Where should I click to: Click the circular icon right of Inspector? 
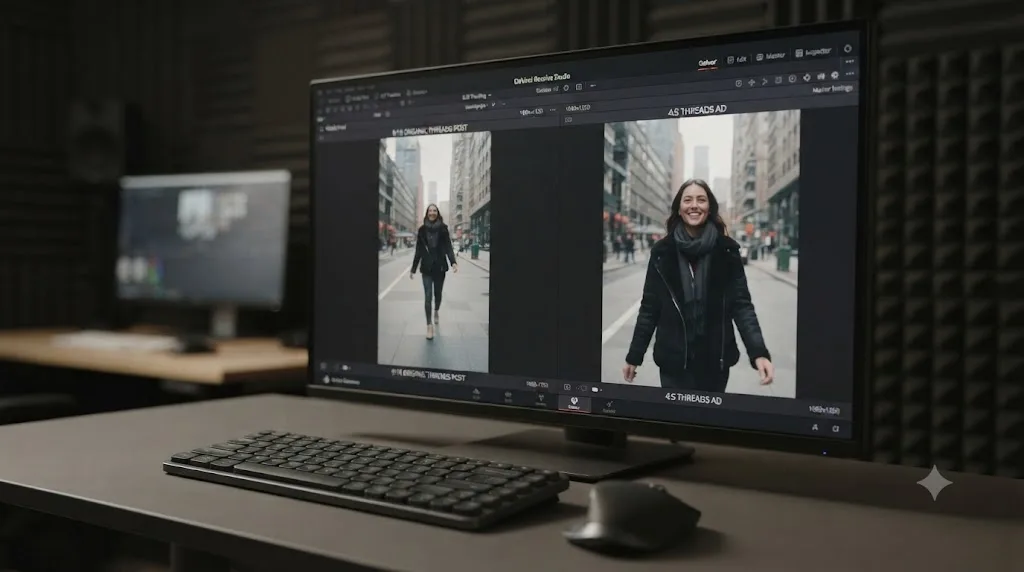(848, 48)
